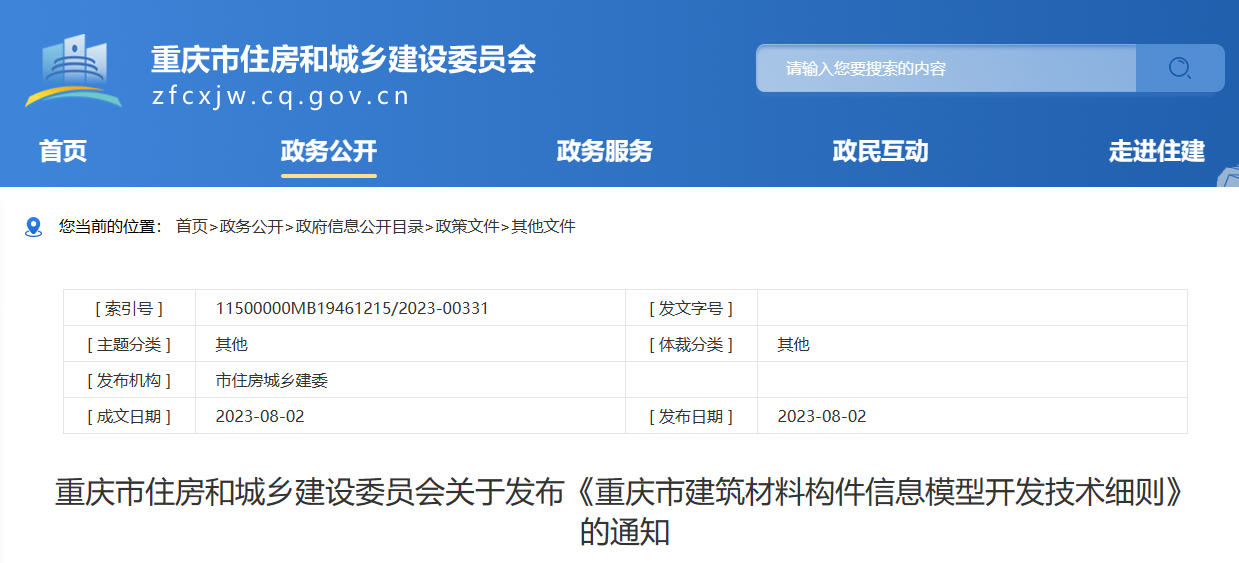This screenshot has height=563, width=1239.
Task: Click the 首页 breadcrumb link
Action: point(192,227)
